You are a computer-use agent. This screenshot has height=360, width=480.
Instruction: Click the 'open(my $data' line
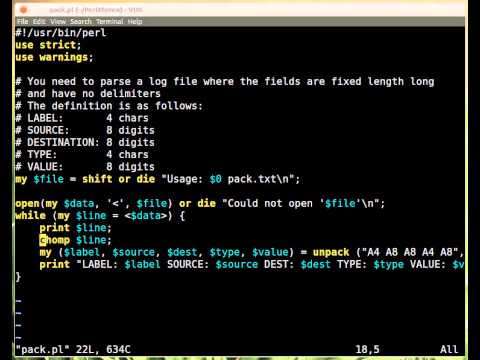200,204
